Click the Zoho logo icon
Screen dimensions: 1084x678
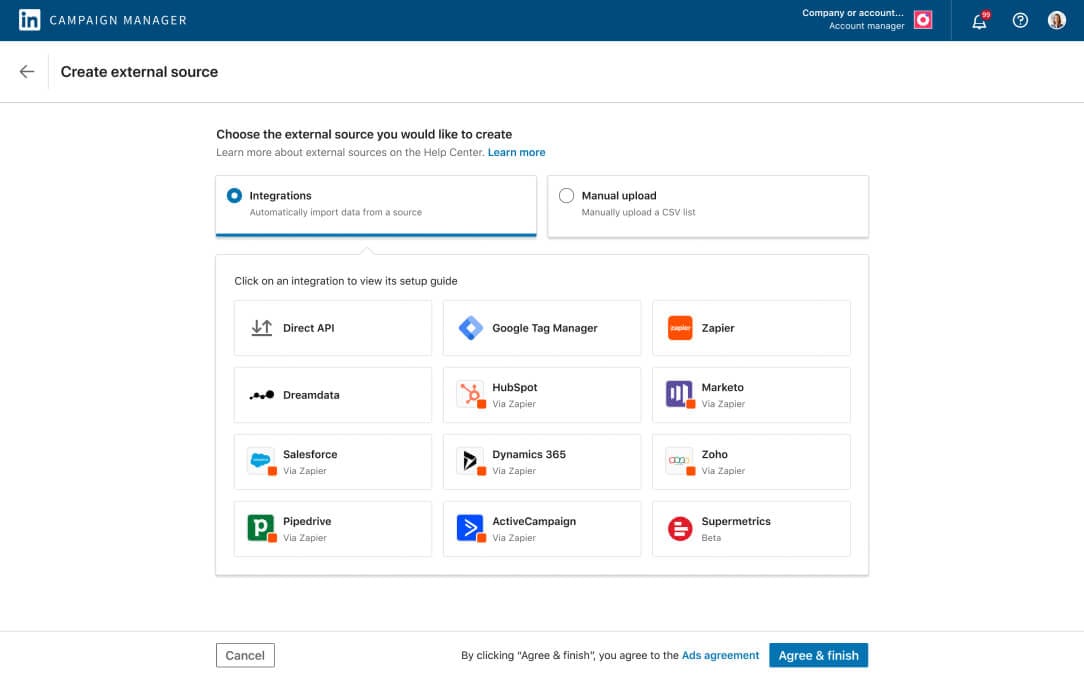680,461
